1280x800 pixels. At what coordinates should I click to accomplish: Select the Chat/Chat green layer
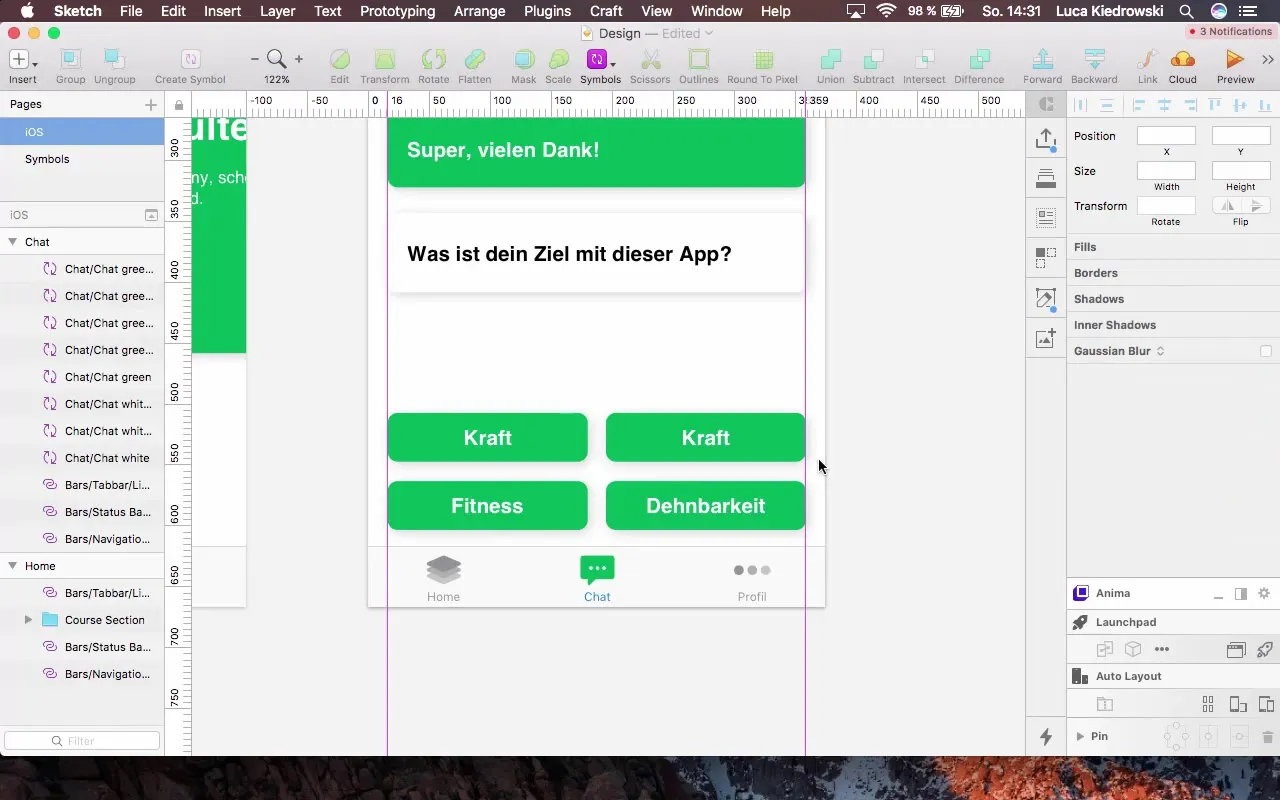pos(82,377)
